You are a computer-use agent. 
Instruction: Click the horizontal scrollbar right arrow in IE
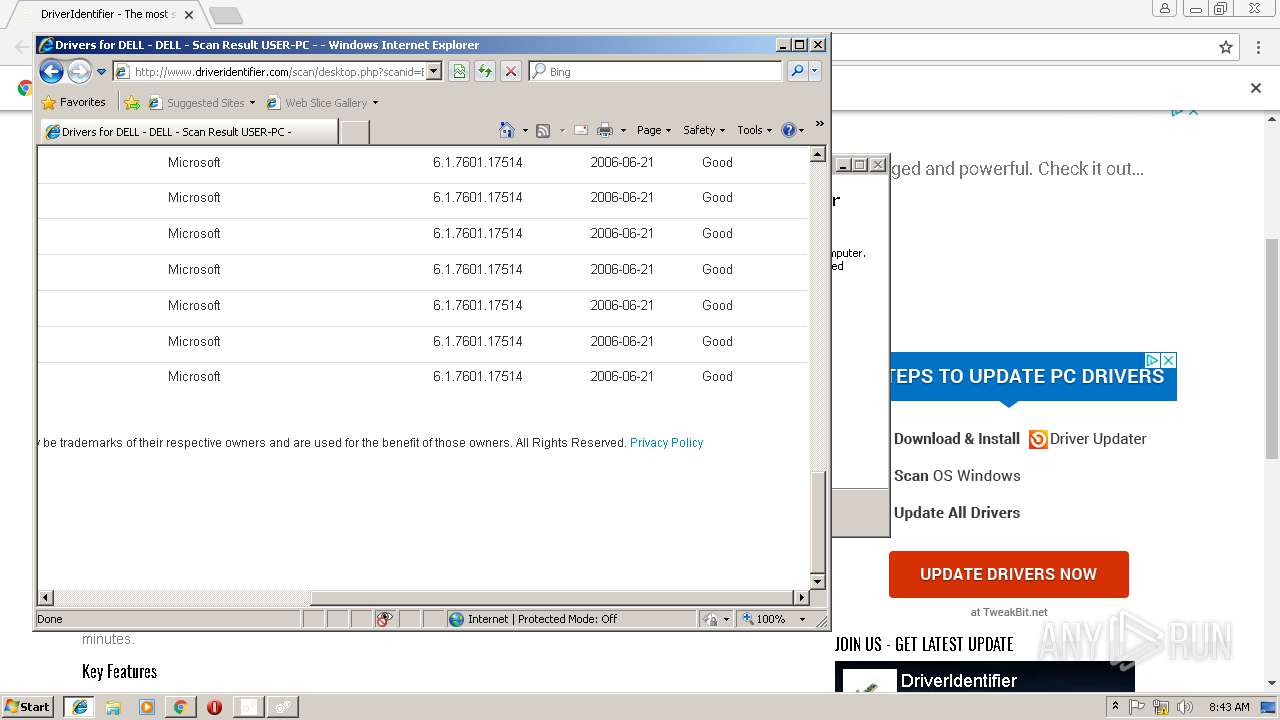pos(801,597)
